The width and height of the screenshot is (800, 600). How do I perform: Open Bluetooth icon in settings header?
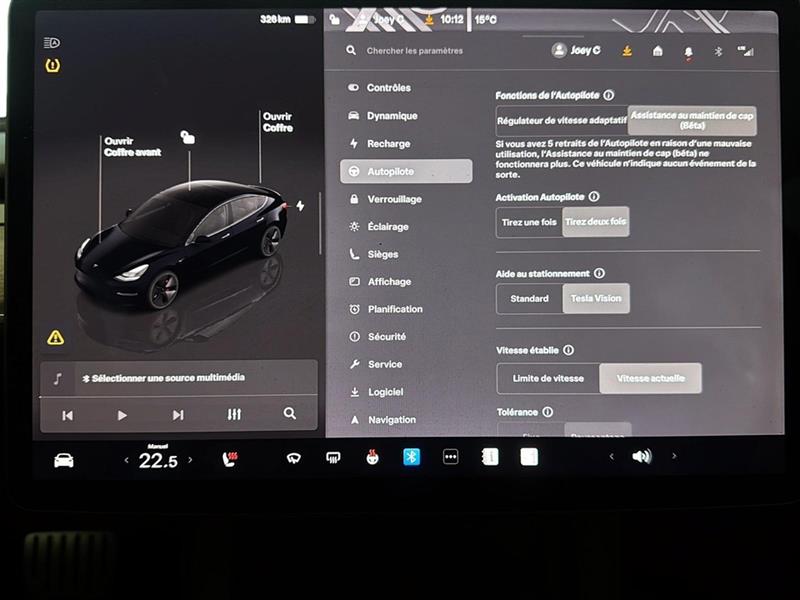[718, 51]
